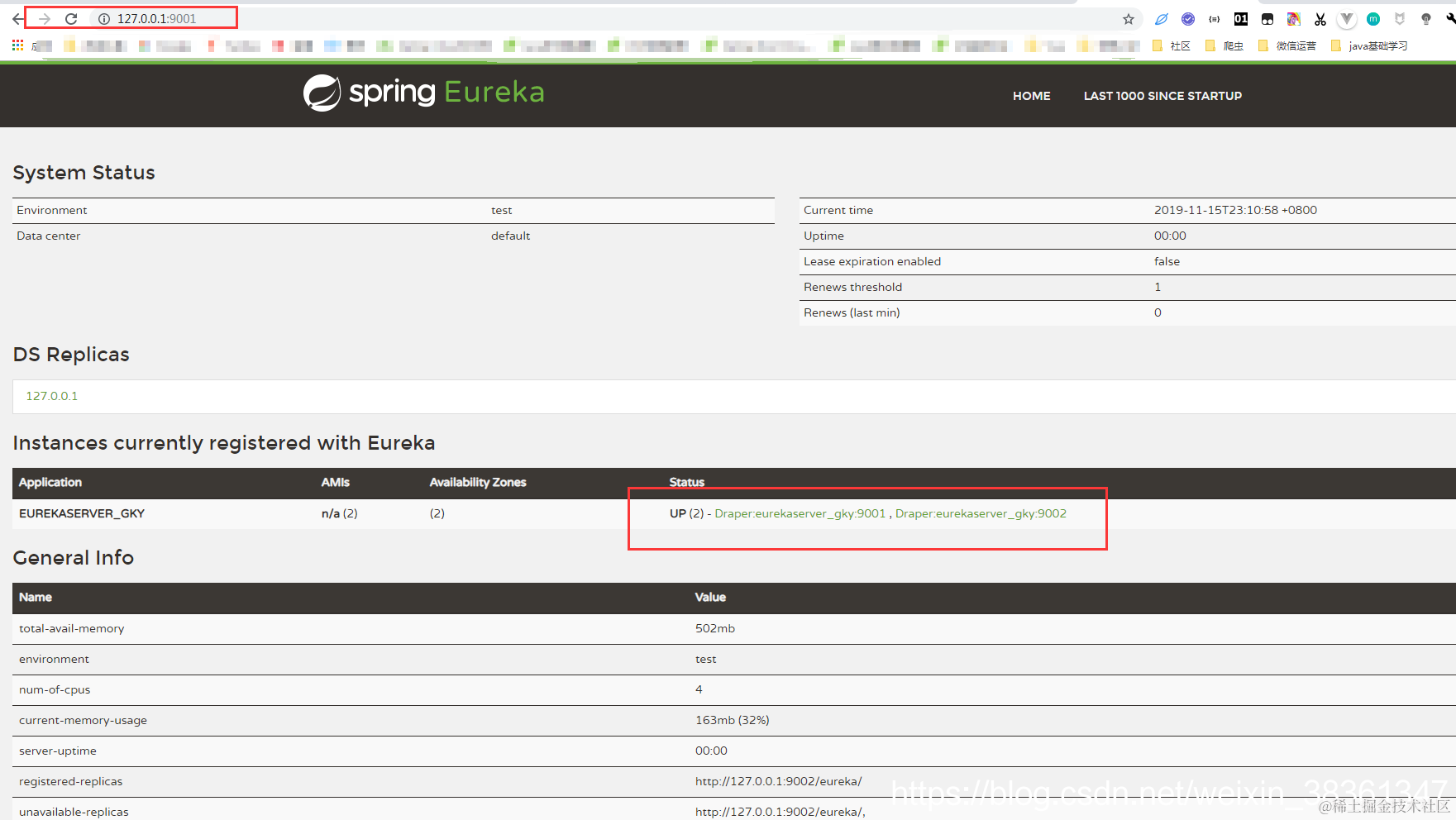Open the gray lightbulb extension

[1426, 19]
